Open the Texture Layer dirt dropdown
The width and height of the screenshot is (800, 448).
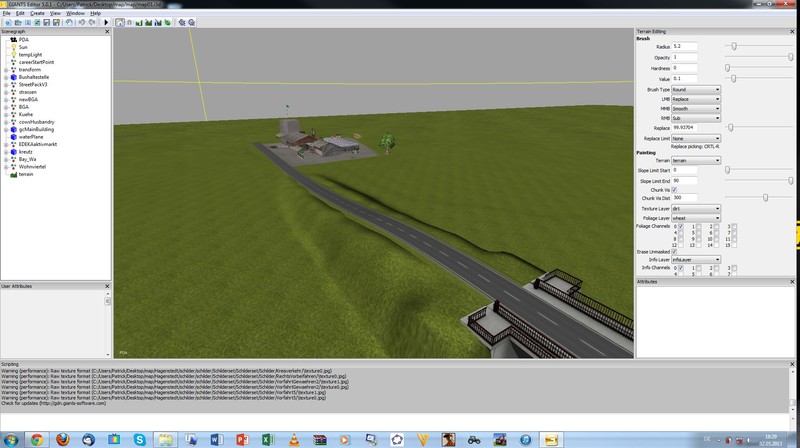click(x=696, y=209)
